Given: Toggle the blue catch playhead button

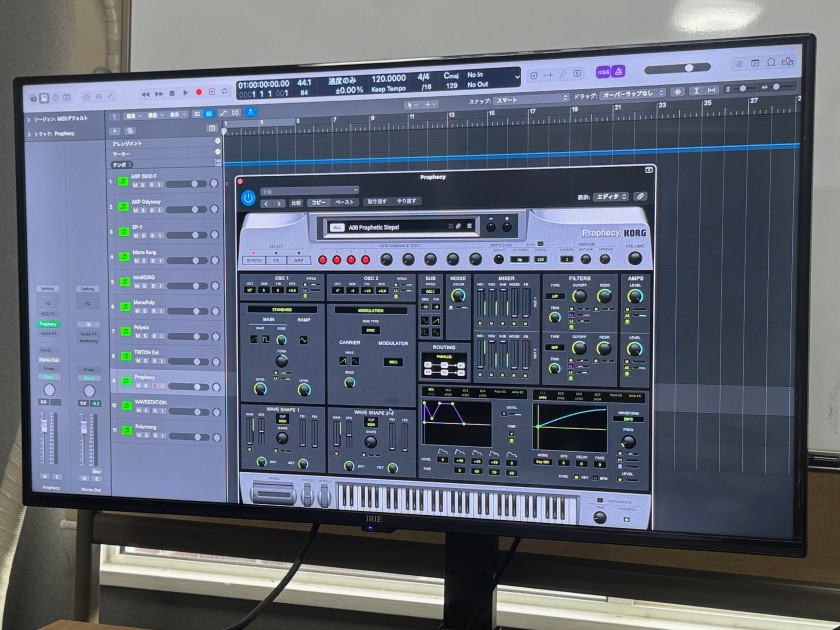Looking at the screenshot, I should pyautogui.click(x=250, y=111).
